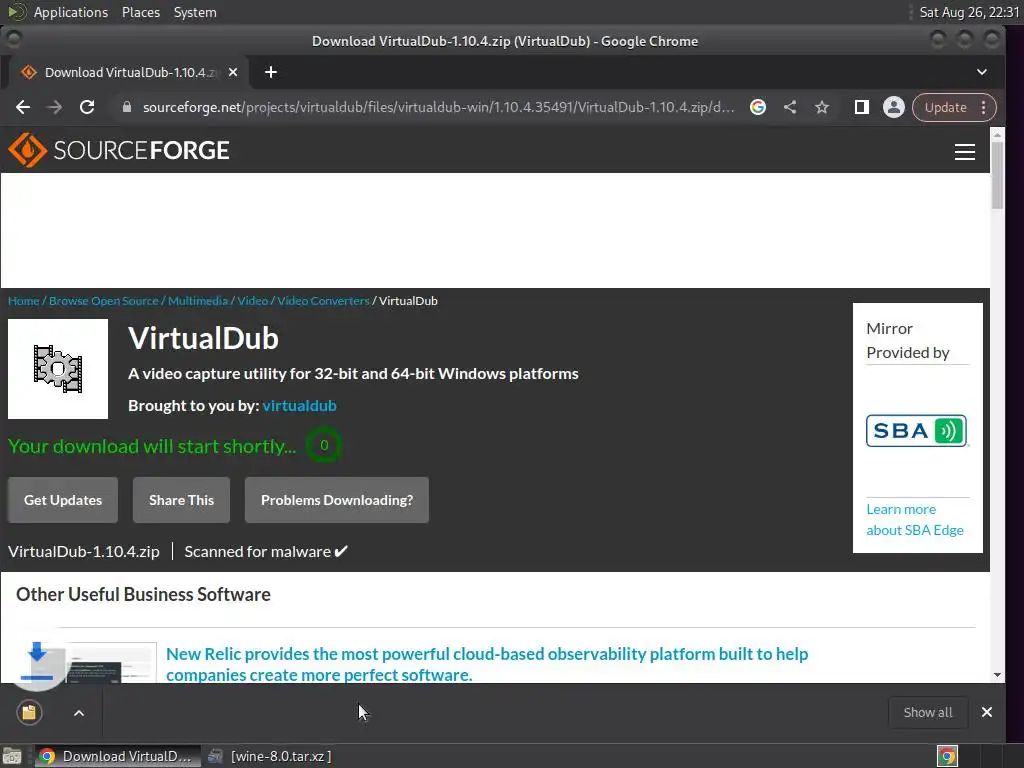Screen dimensions: 1024x768
Task: Click the countdown timer circle
Action: point(324,445)
